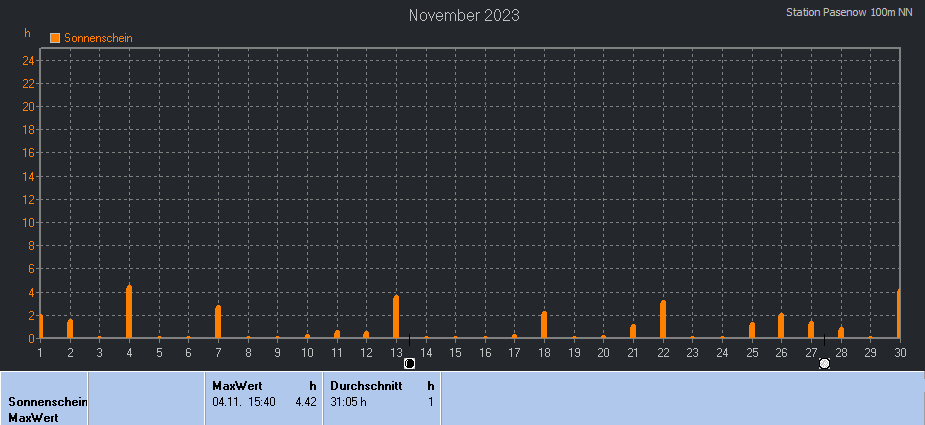Click the 04.11. 15:40 max date value
This screenshot has height=425, width=925.
click(x=244, y=402)
